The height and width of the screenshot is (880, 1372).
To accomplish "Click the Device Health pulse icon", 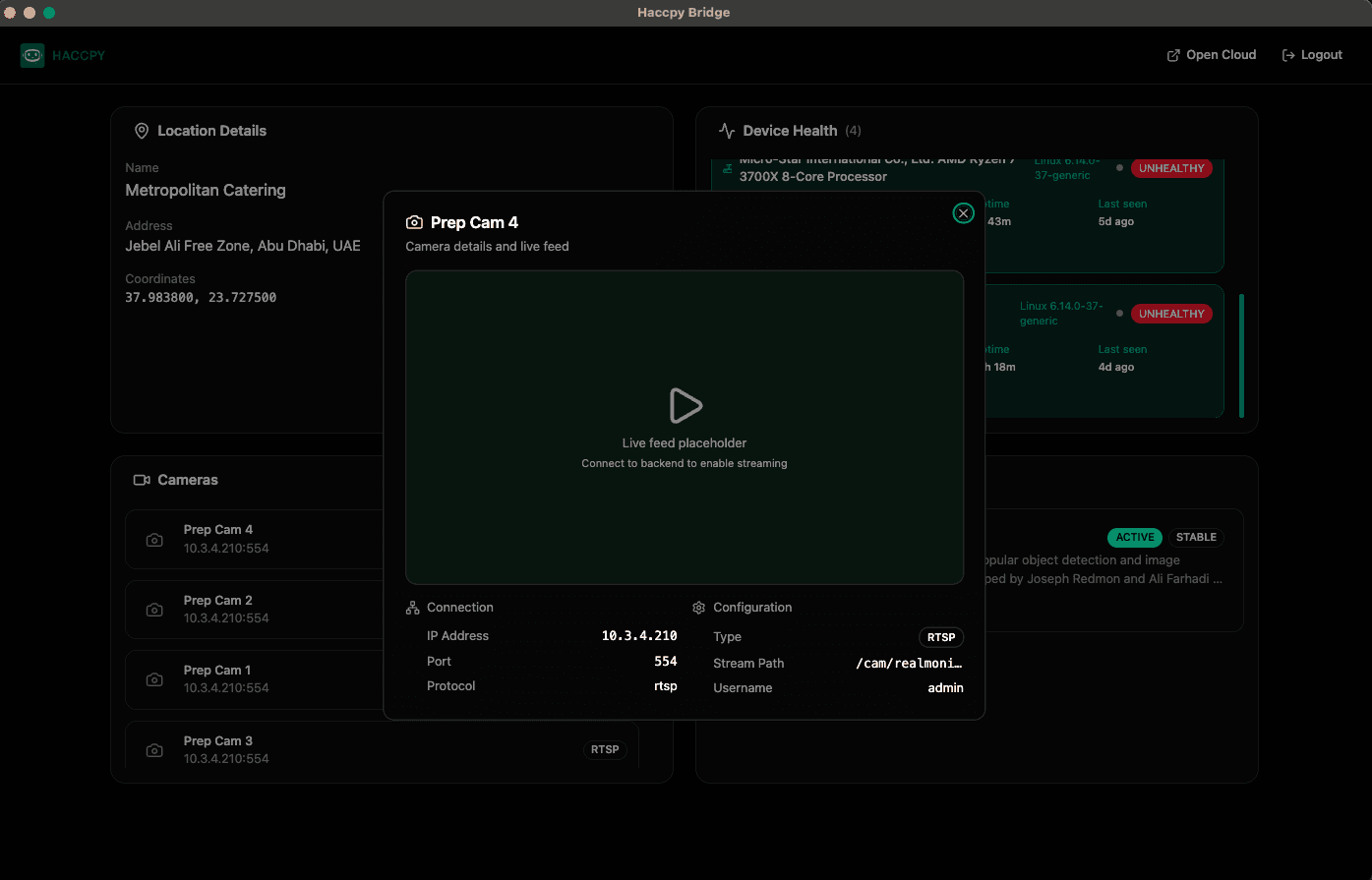I will [727, 131].
